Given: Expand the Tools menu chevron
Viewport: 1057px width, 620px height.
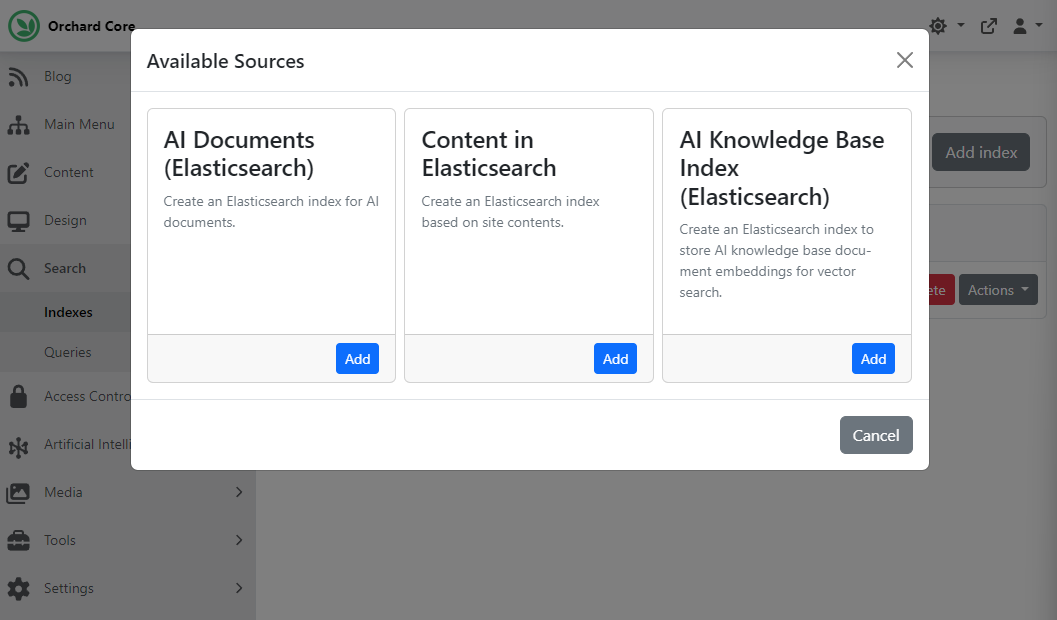Looking at the screenshot, I should click(x=239, y=540).
